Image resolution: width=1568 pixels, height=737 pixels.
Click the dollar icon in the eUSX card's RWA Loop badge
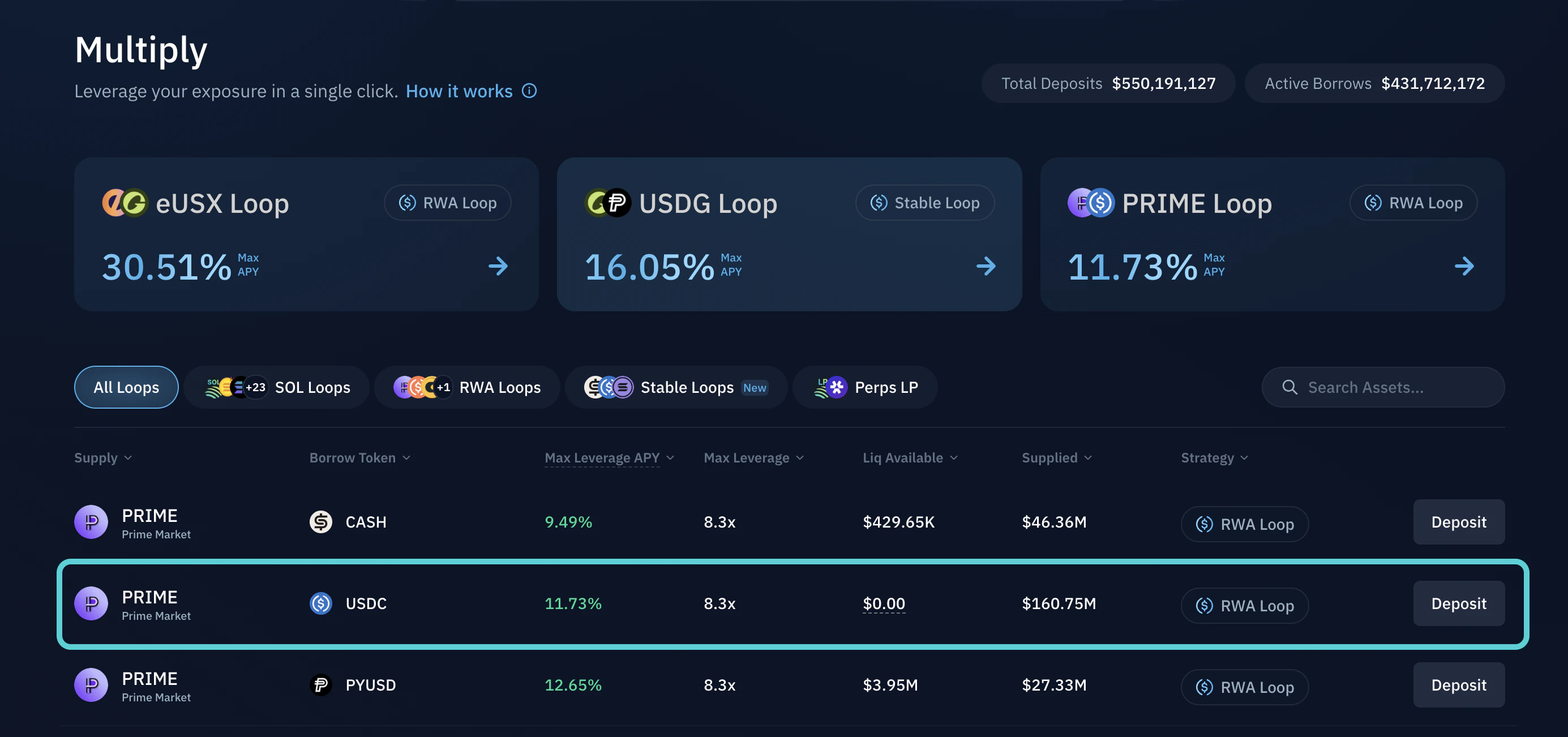(x=407, y=203)
